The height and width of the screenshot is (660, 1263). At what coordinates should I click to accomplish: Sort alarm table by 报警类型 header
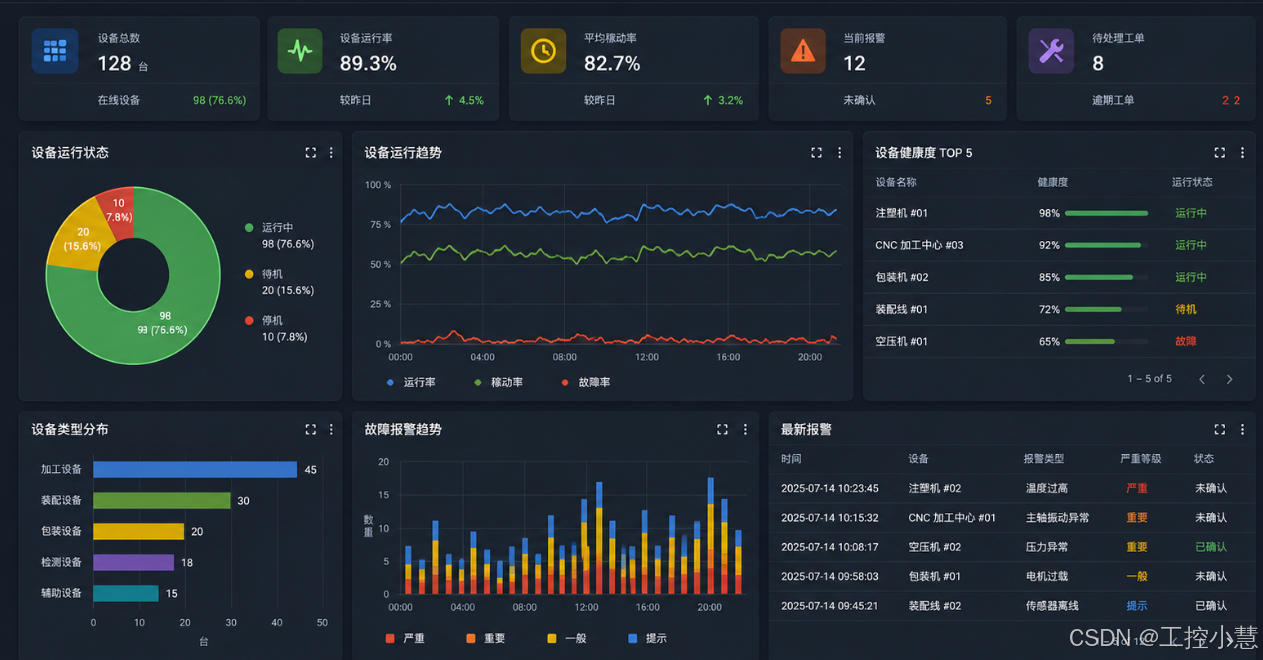(x=1043, y=458)
